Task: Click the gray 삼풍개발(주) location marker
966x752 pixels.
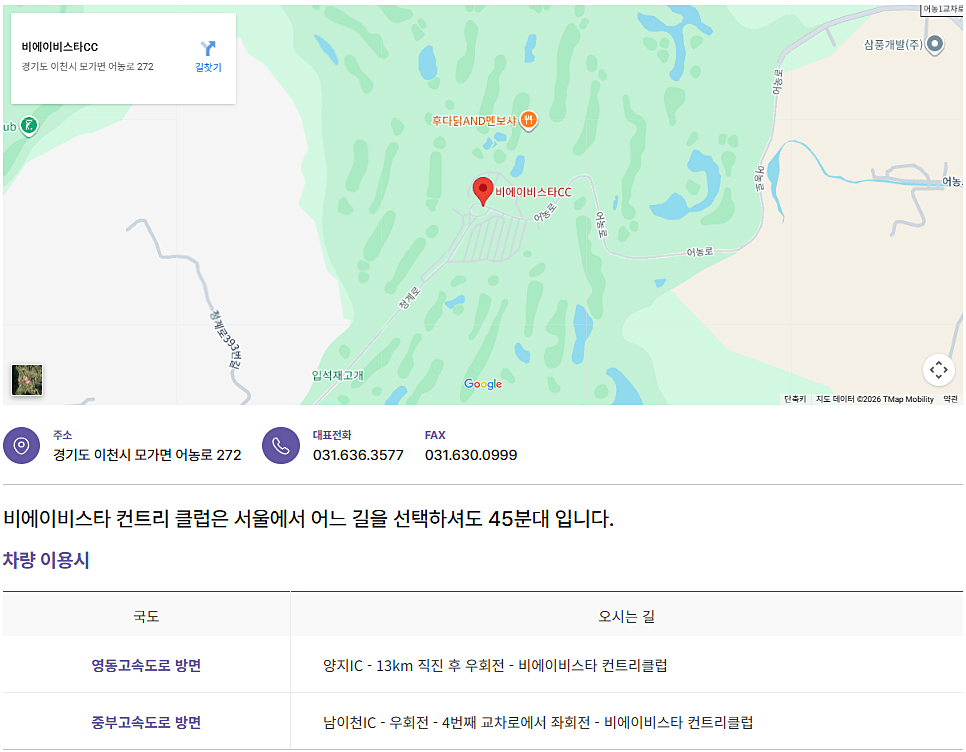Action: 935,44
